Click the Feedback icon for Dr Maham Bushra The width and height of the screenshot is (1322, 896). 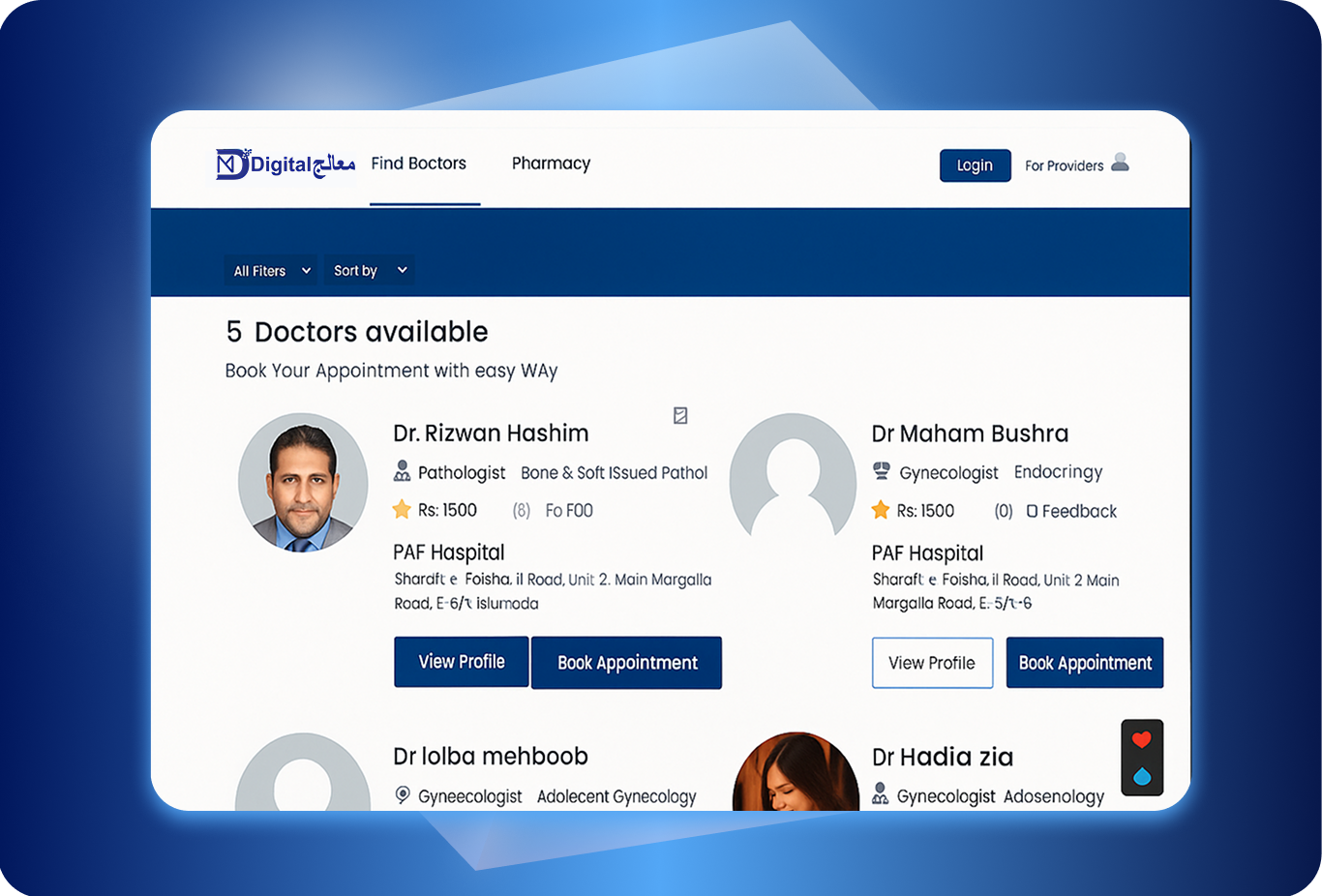pos(1032,511)
